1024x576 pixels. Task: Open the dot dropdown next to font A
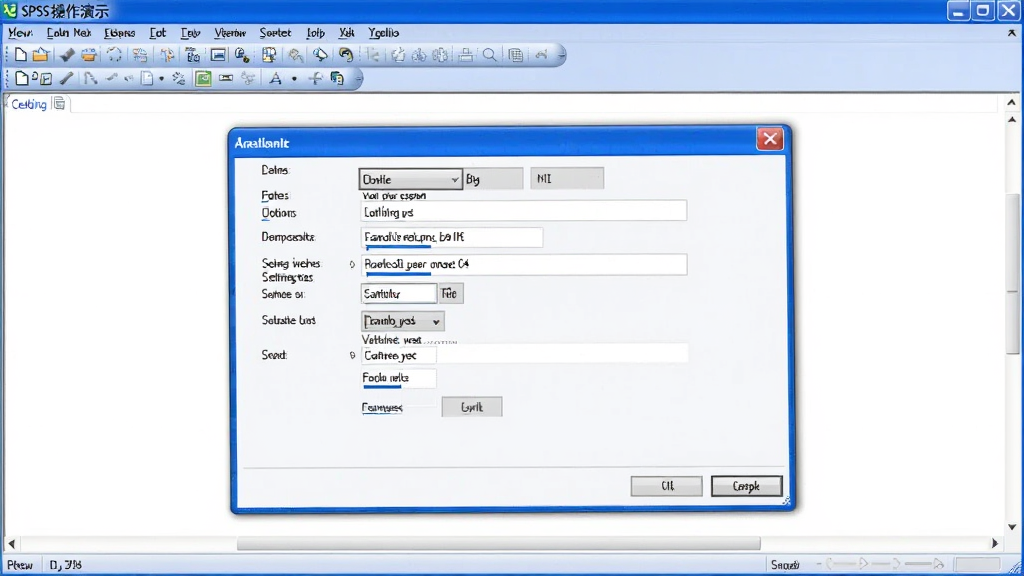coord(294,79)
